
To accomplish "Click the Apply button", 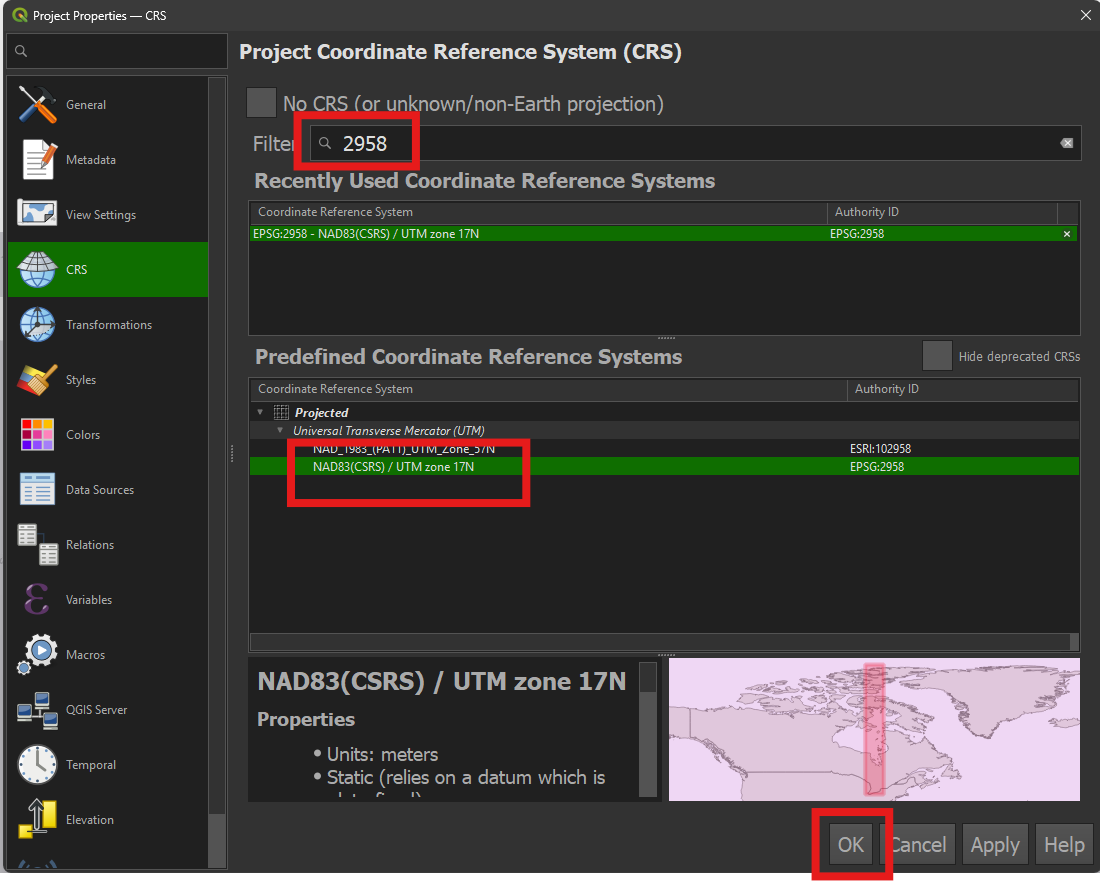I will pyautogui.click(x=995, y=845).
